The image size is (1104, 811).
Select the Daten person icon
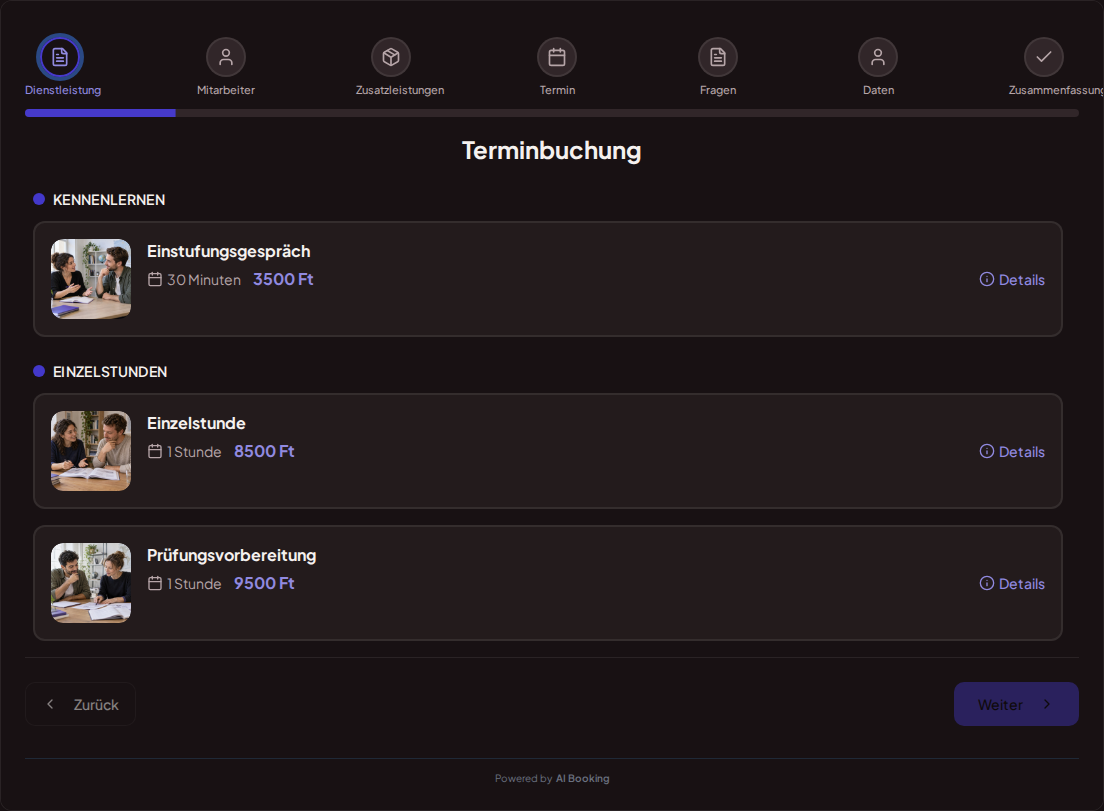coord(878,57)
